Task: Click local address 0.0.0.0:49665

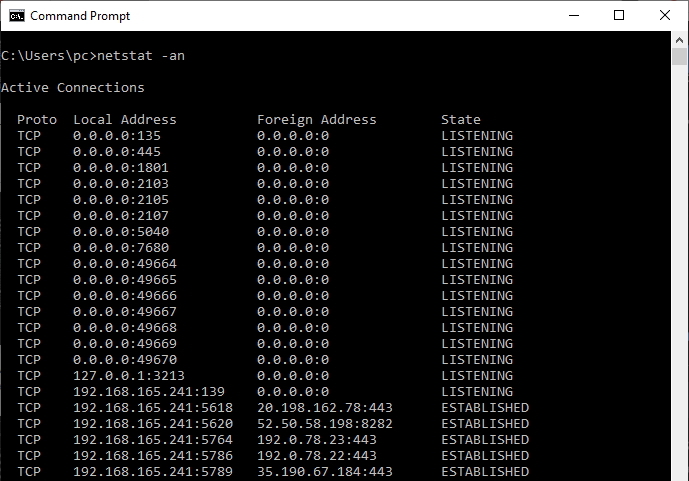Action: [125, 279]
